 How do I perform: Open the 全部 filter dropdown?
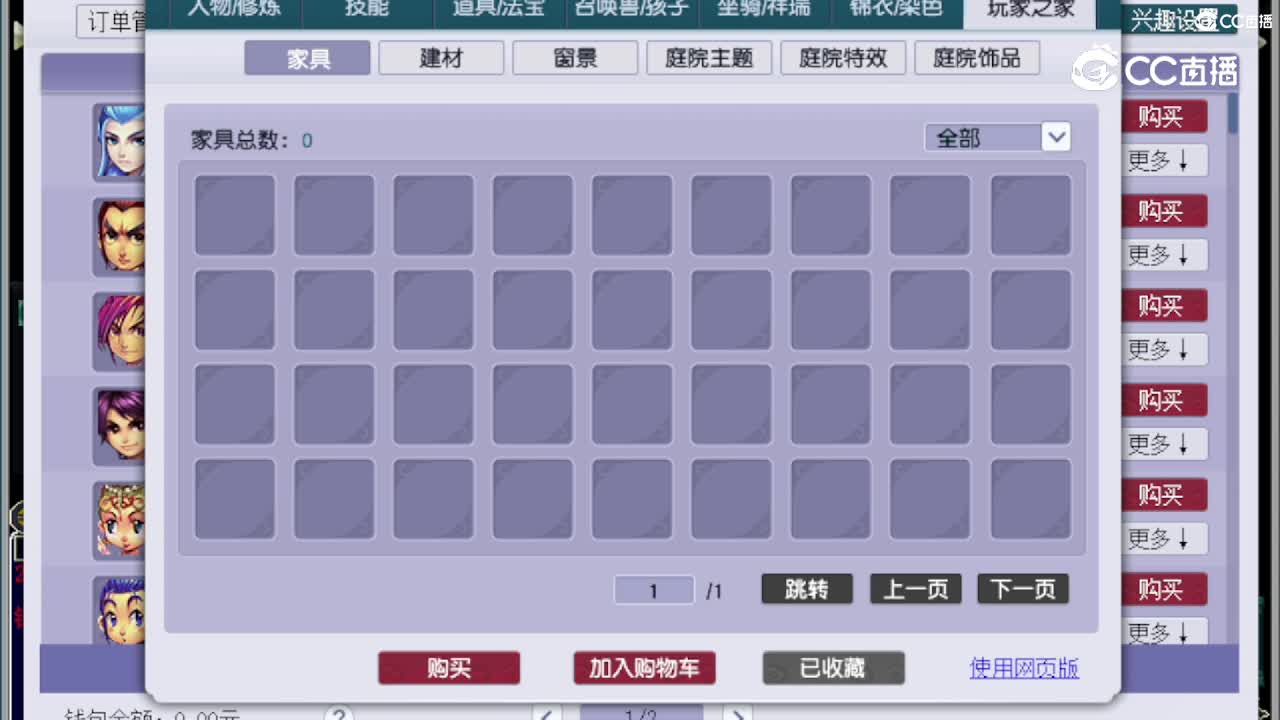[997, 136]
